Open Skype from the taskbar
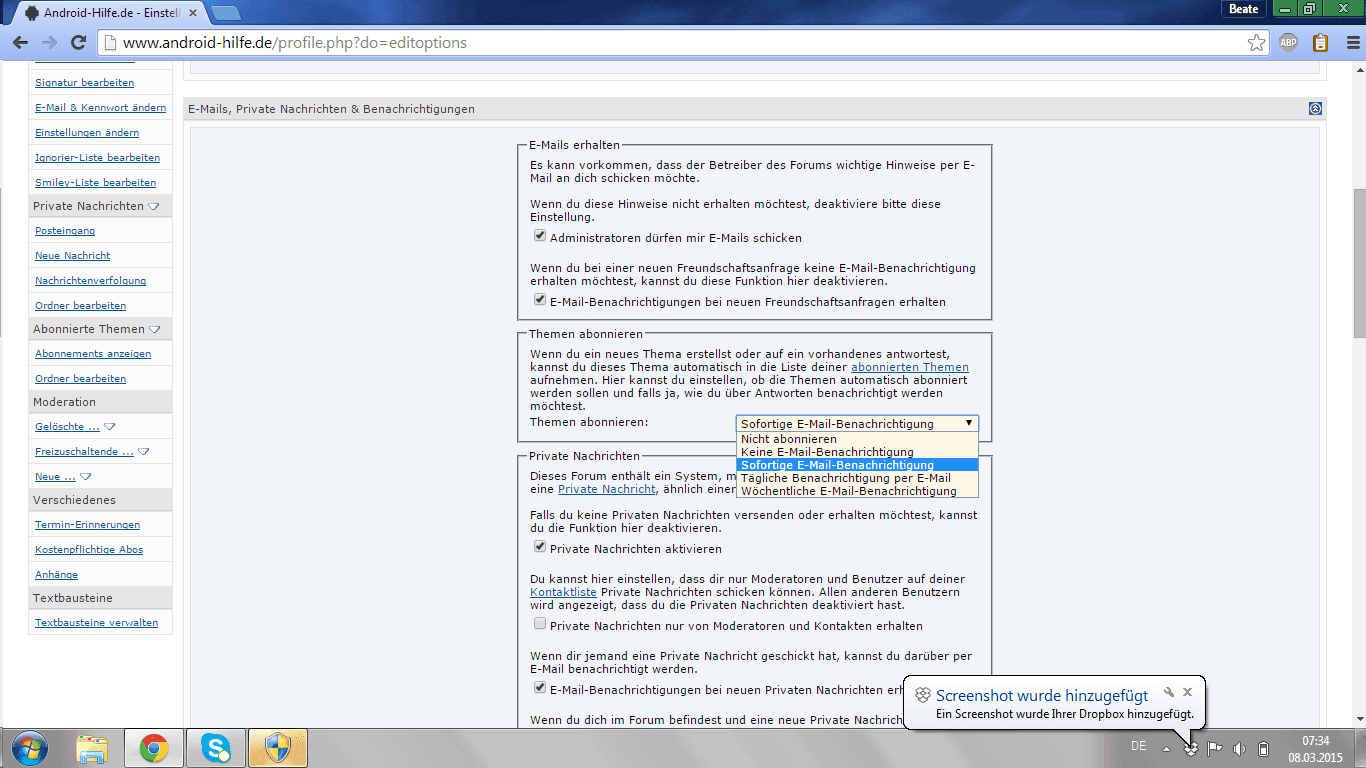Screen dimensions: 1366x768 [215, 748]
